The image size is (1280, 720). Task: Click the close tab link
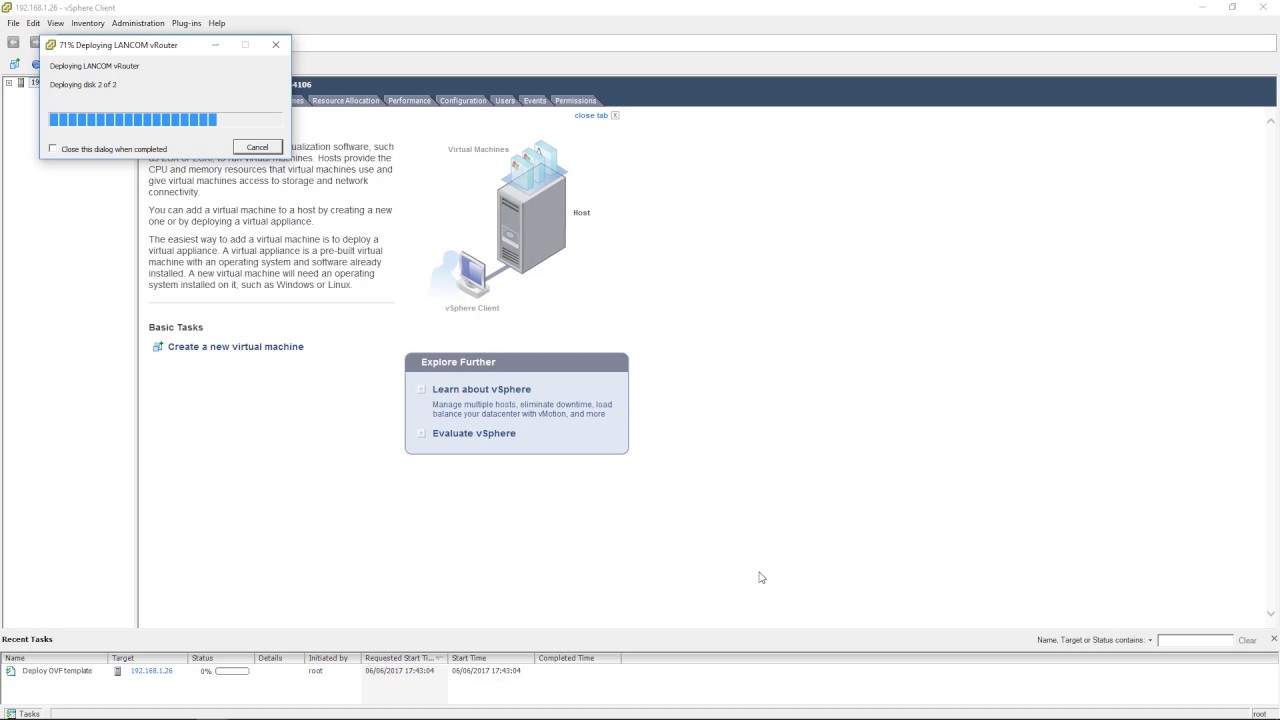(591, 115)
